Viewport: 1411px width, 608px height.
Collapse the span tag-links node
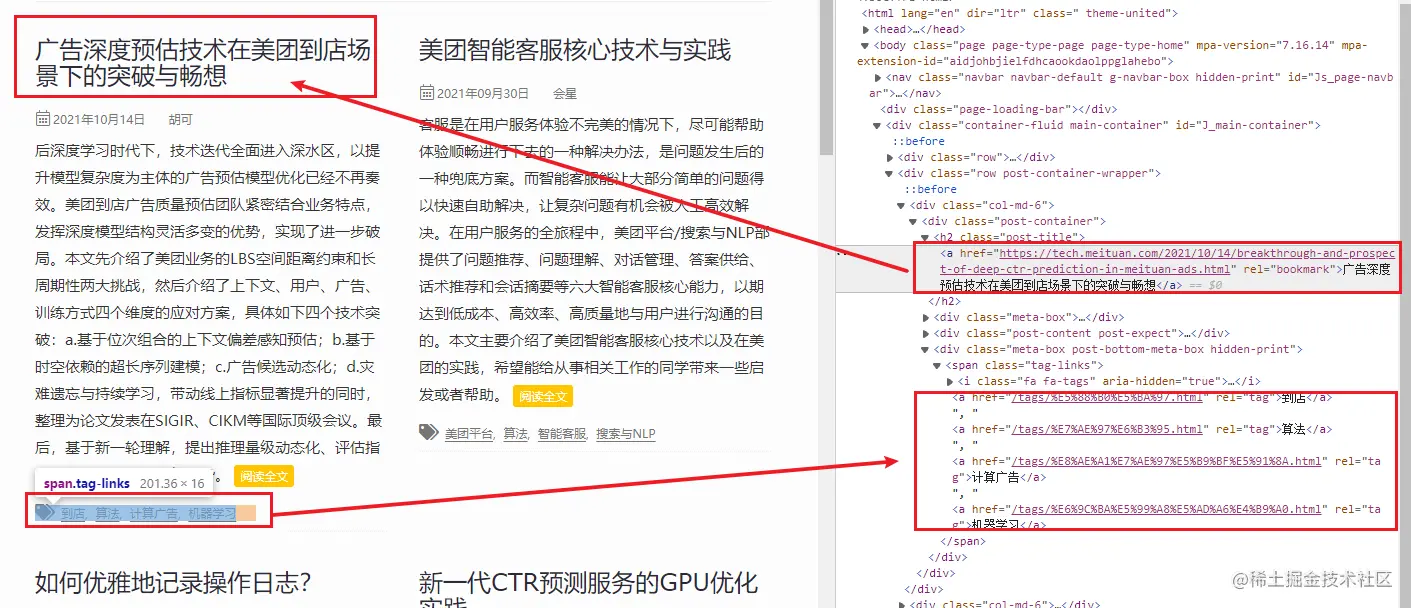(x=937, y=365)
